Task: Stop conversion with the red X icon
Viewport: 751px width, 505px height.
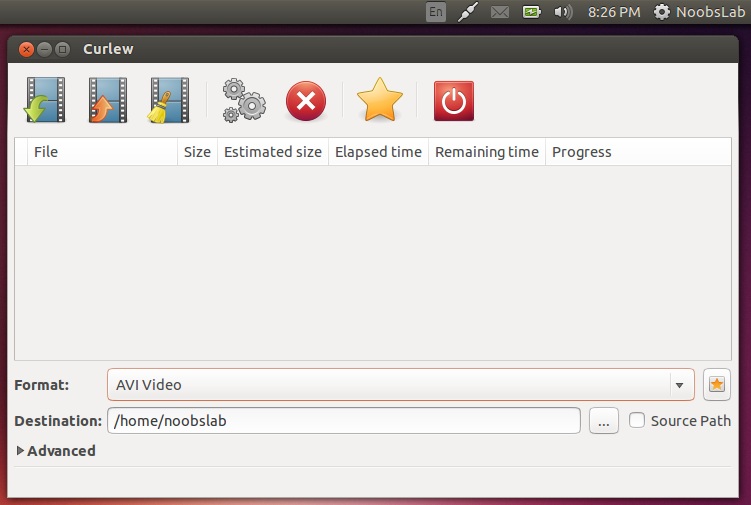Action: click(x=306, y=101)
